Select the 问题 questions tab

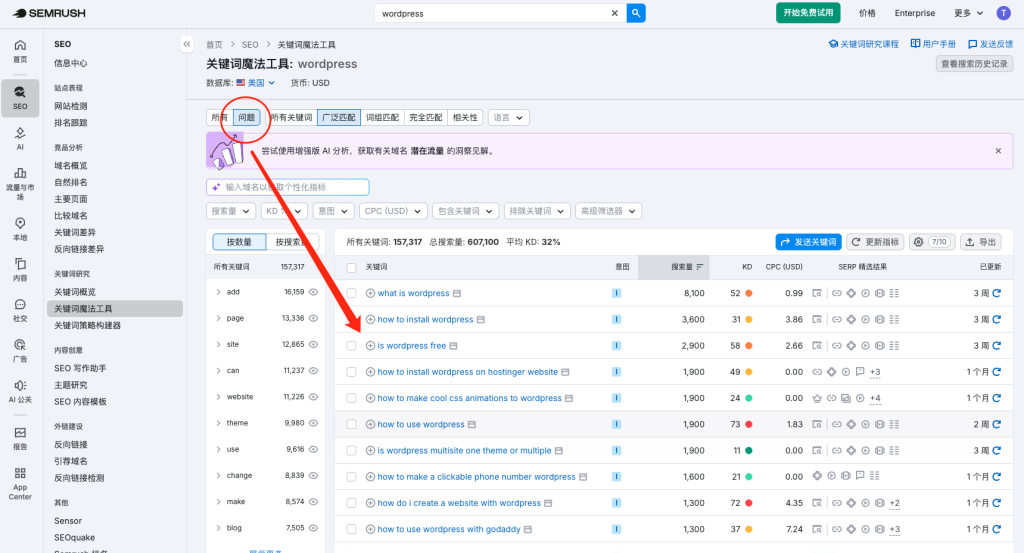pos(246,118)
